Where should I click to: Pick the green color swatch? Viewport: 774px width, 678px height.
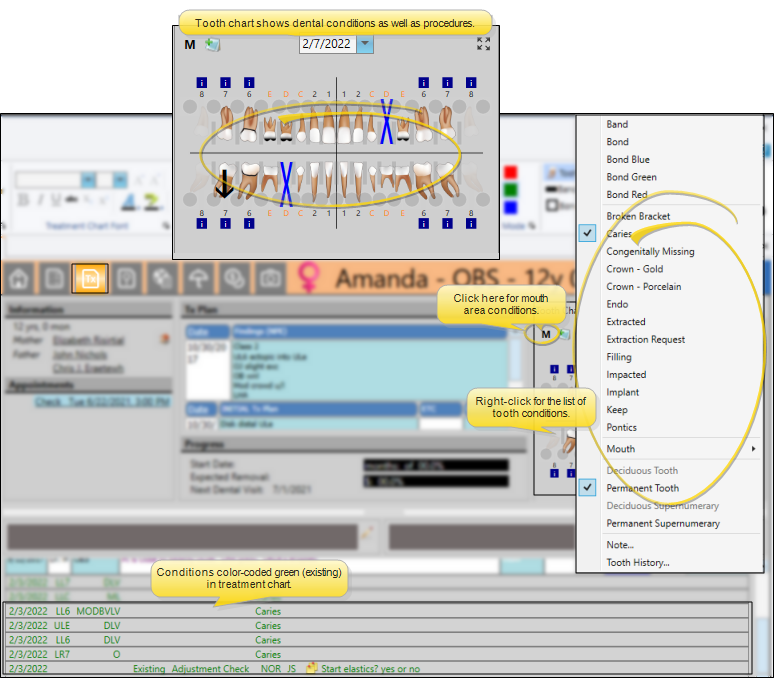(x=510, y=190)
